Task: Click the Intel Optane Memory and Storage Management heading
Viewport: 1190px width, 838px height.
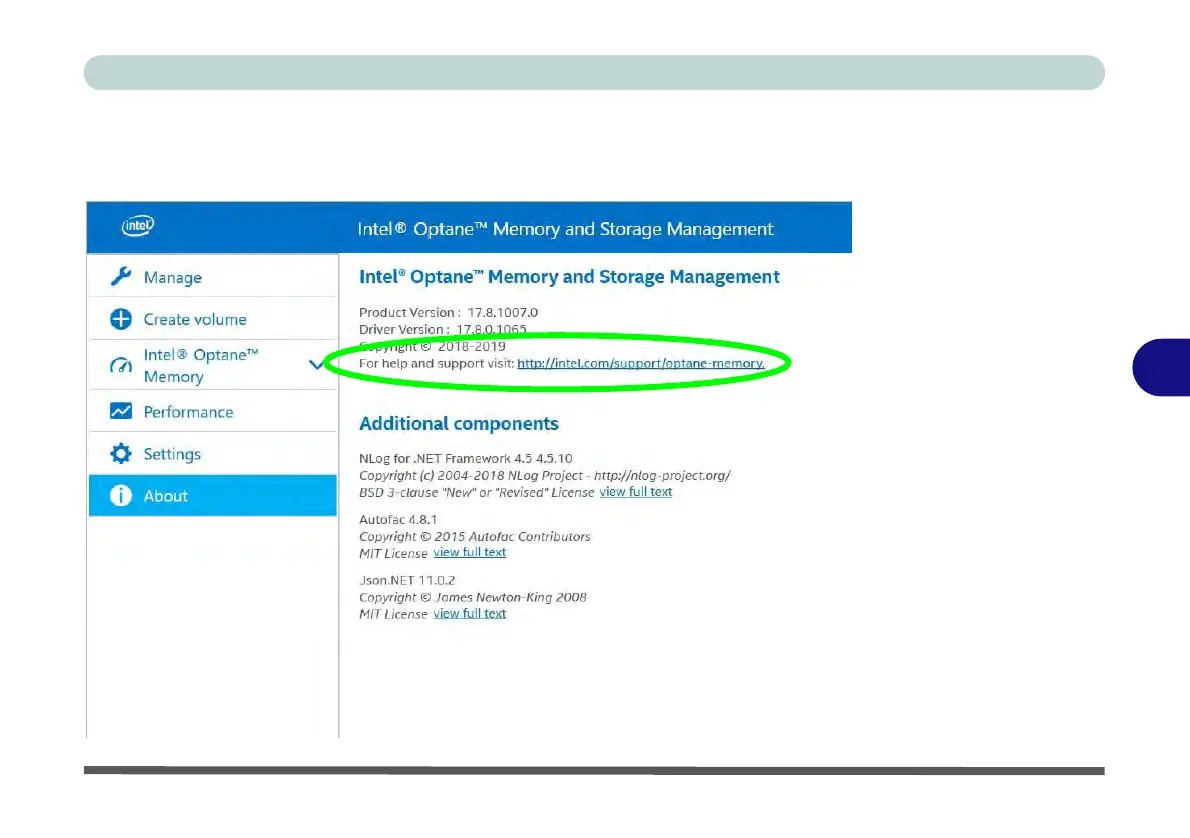Action: [x=569, y=277]
